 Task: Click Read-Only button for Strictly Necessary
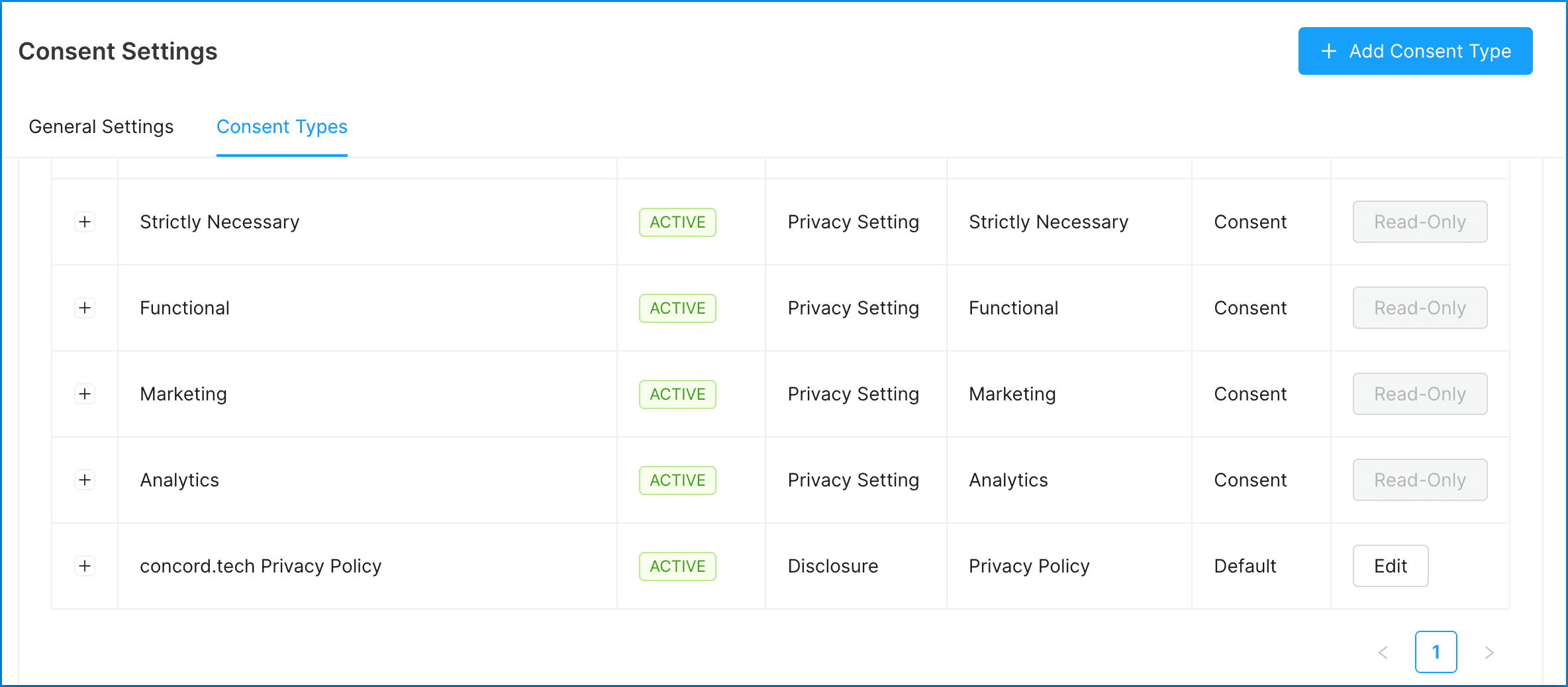1420,222
